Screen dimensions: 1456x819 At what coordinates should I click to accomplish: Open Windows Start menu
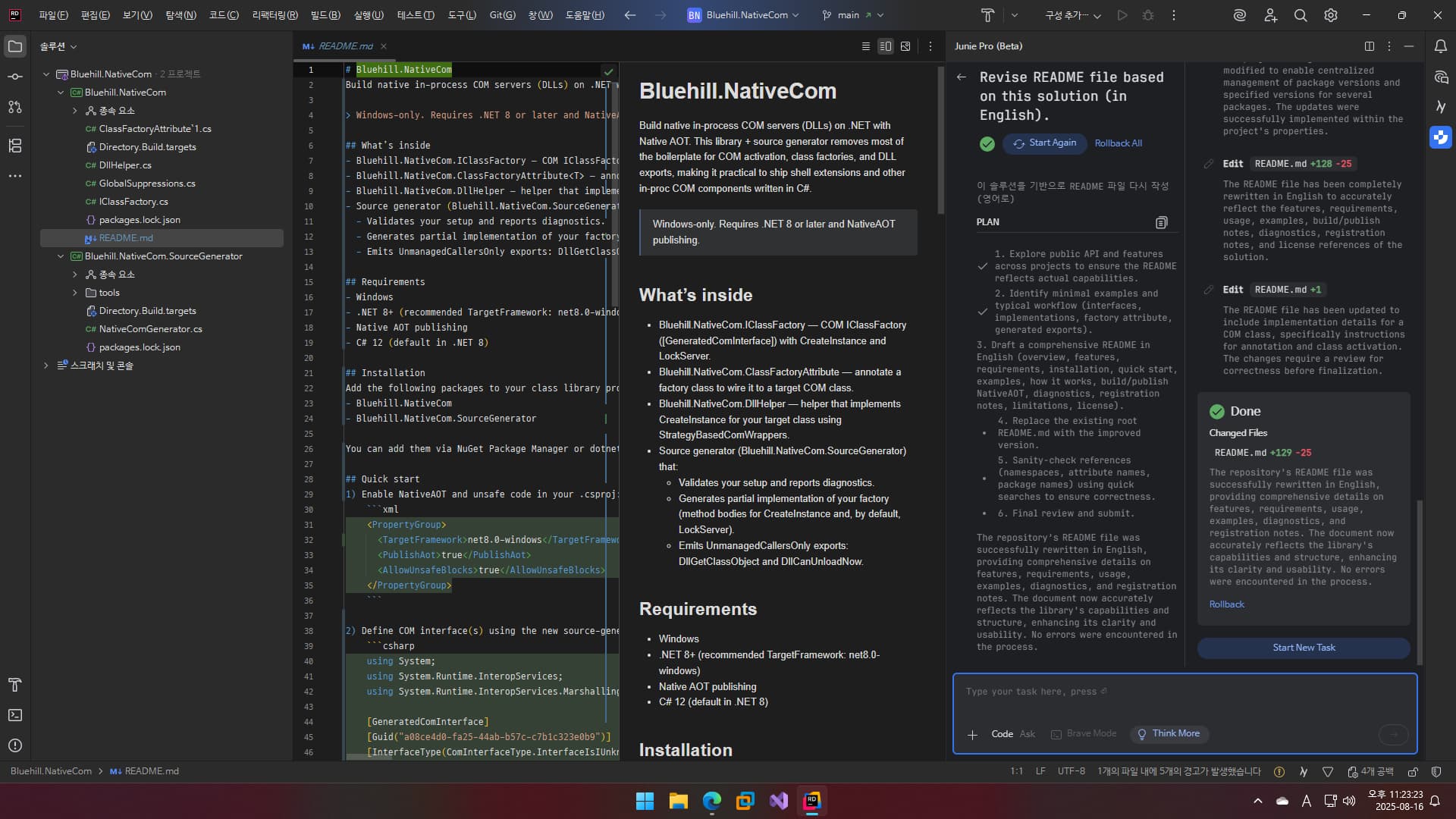(645, 801)
